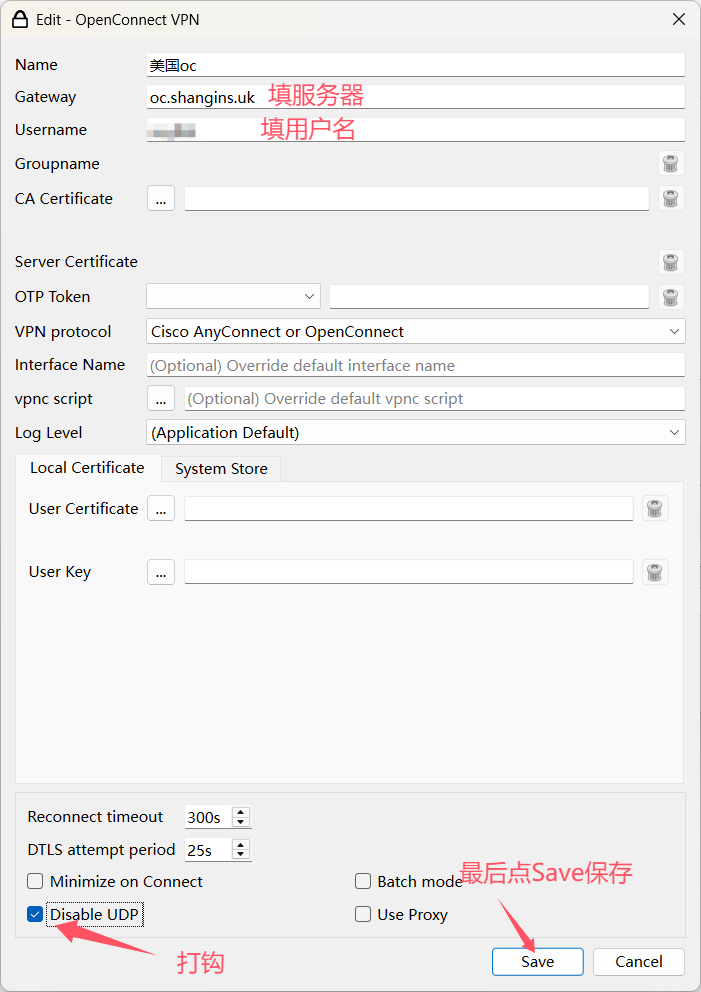Uncheck the Disable UDP checkbox
Viewport: 701px width, 992px height.
36,914
